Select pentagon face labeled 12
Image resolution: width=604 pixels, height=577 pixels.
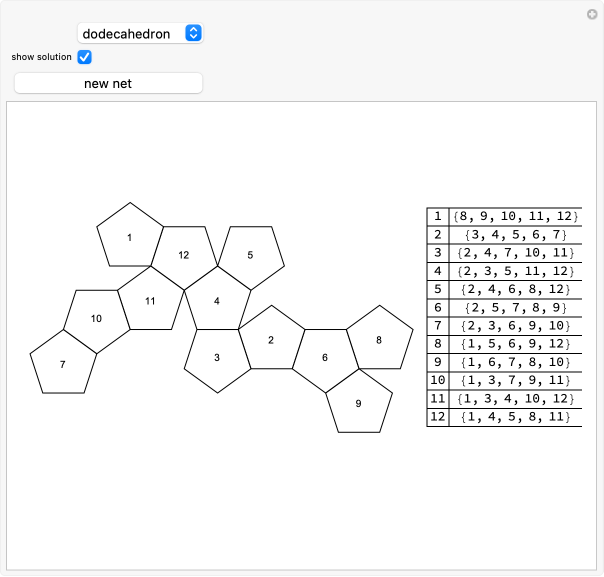(184, 255)
